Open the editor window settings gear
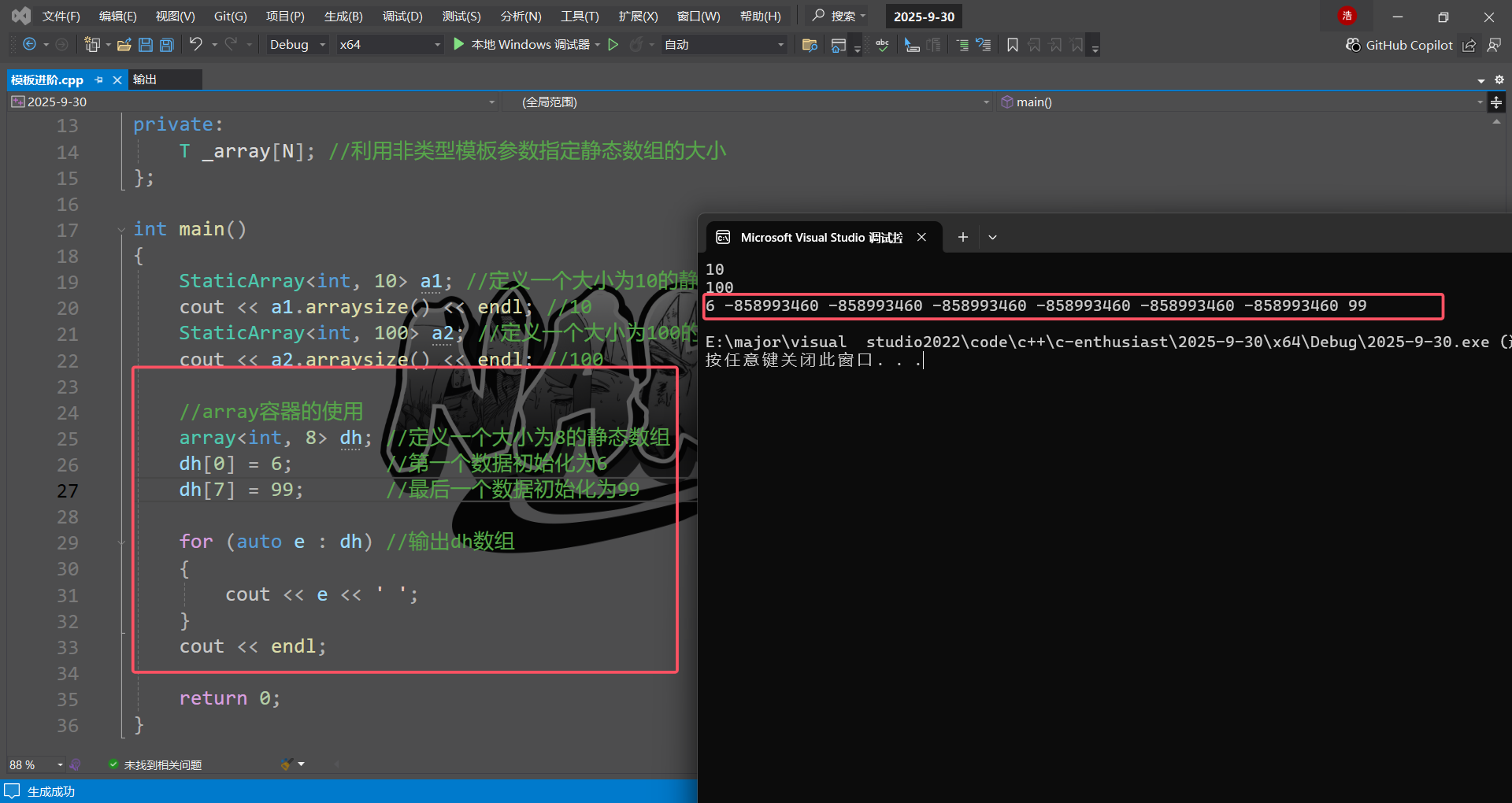 (x=1499, y=80)
